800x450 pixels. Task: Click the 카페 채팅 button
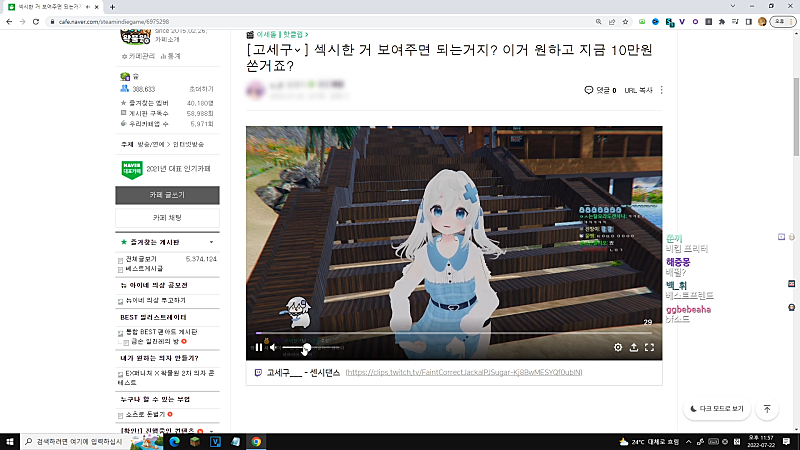tap(167, 218)
